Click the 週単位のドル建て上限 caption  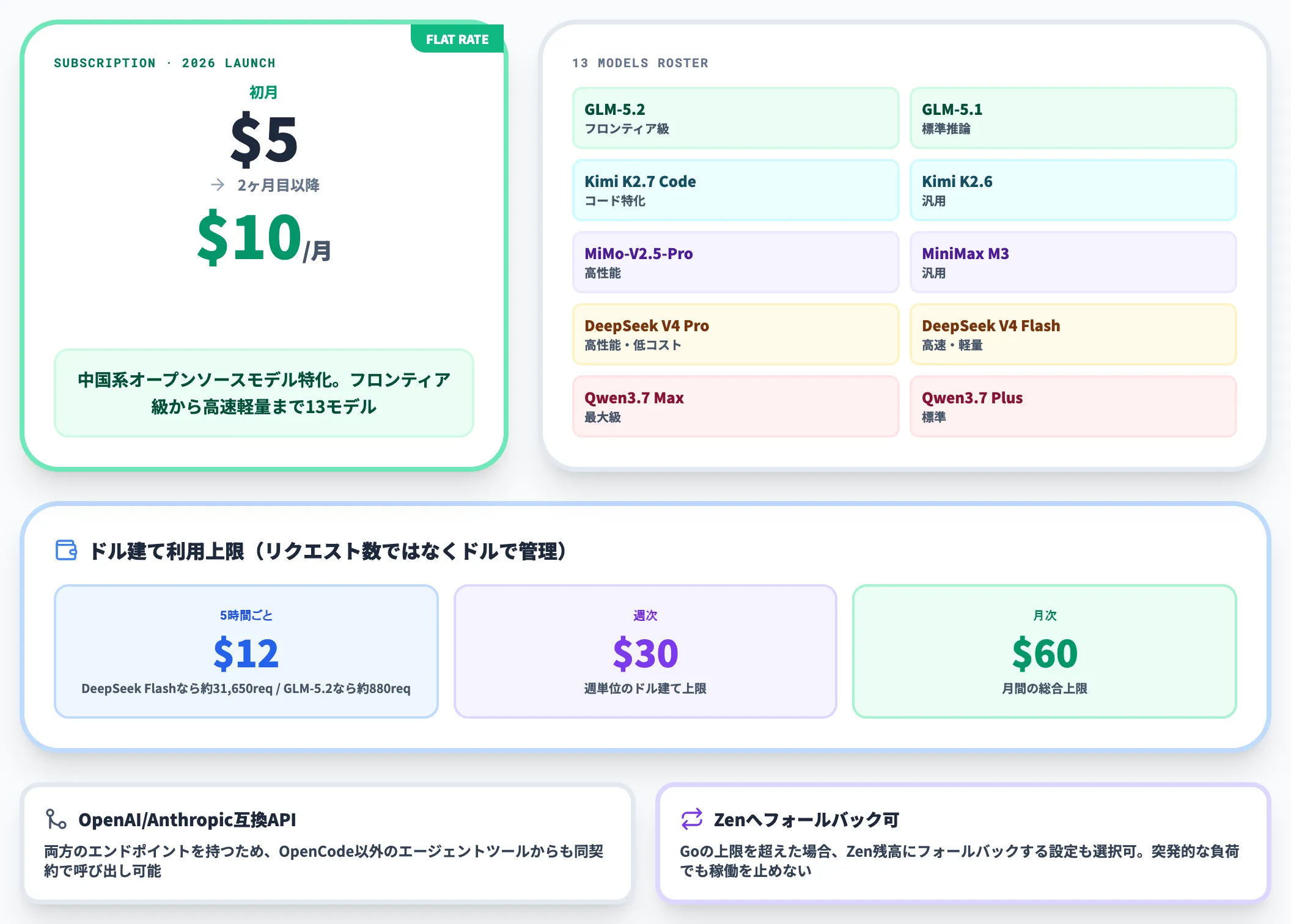pos(645,689)
